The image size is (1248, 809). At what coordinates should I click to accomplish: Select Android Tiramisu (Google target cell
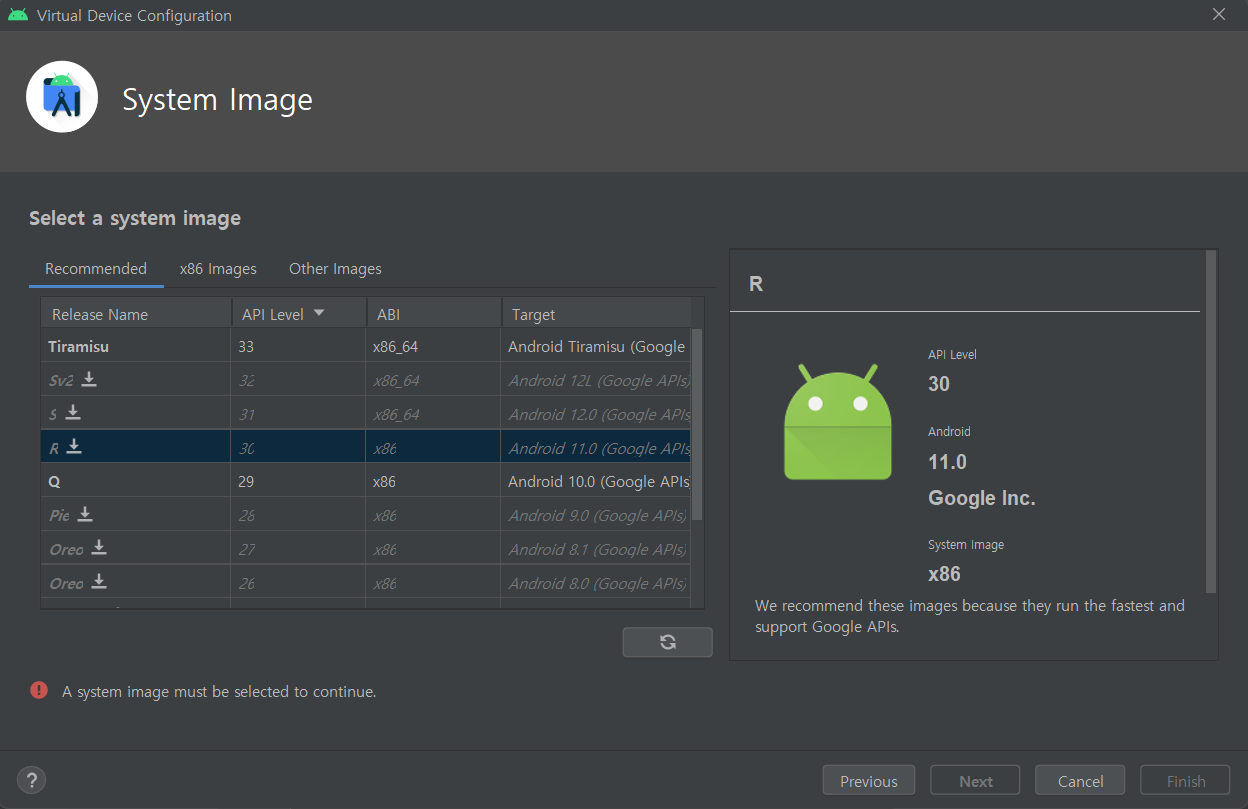click(x=596, y=346)
